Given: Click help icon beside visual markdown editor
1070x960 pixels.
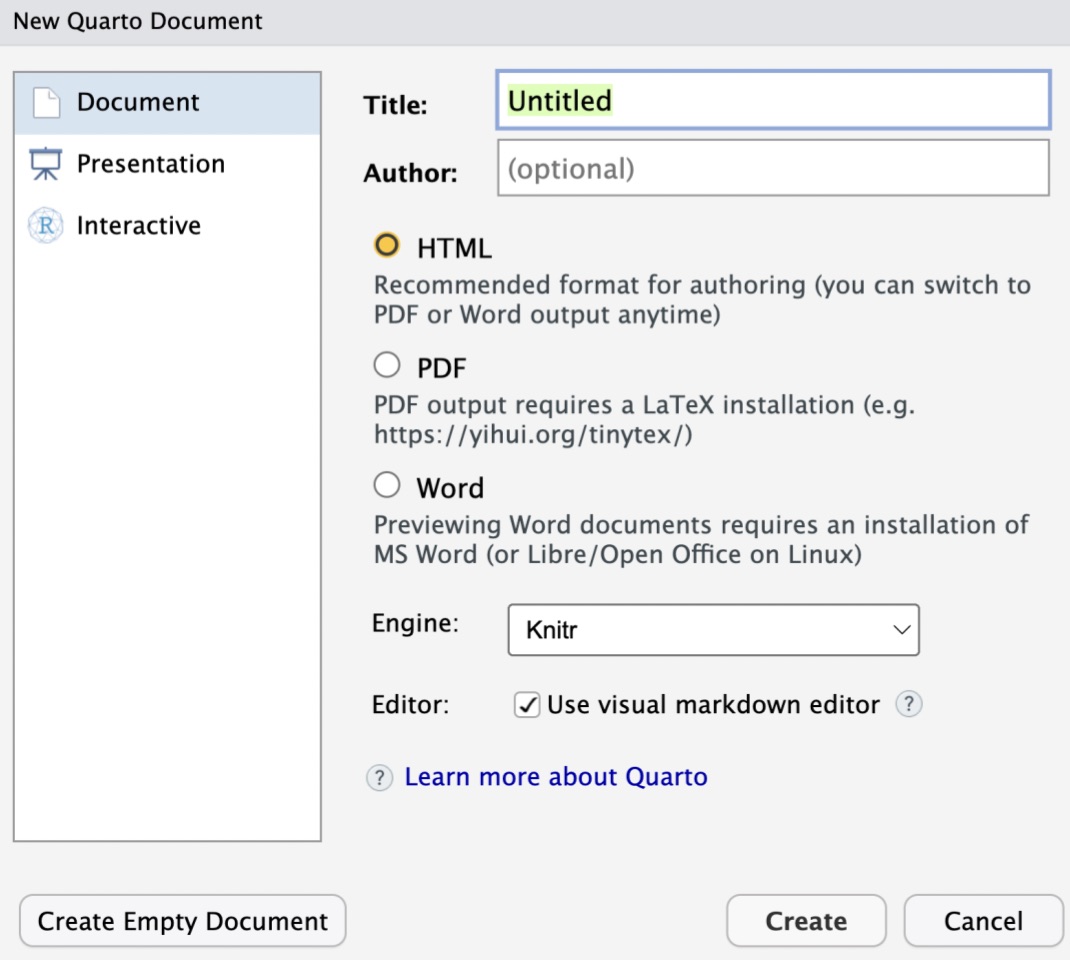Looking at the screenshot, I should click(x=908, y=705).
